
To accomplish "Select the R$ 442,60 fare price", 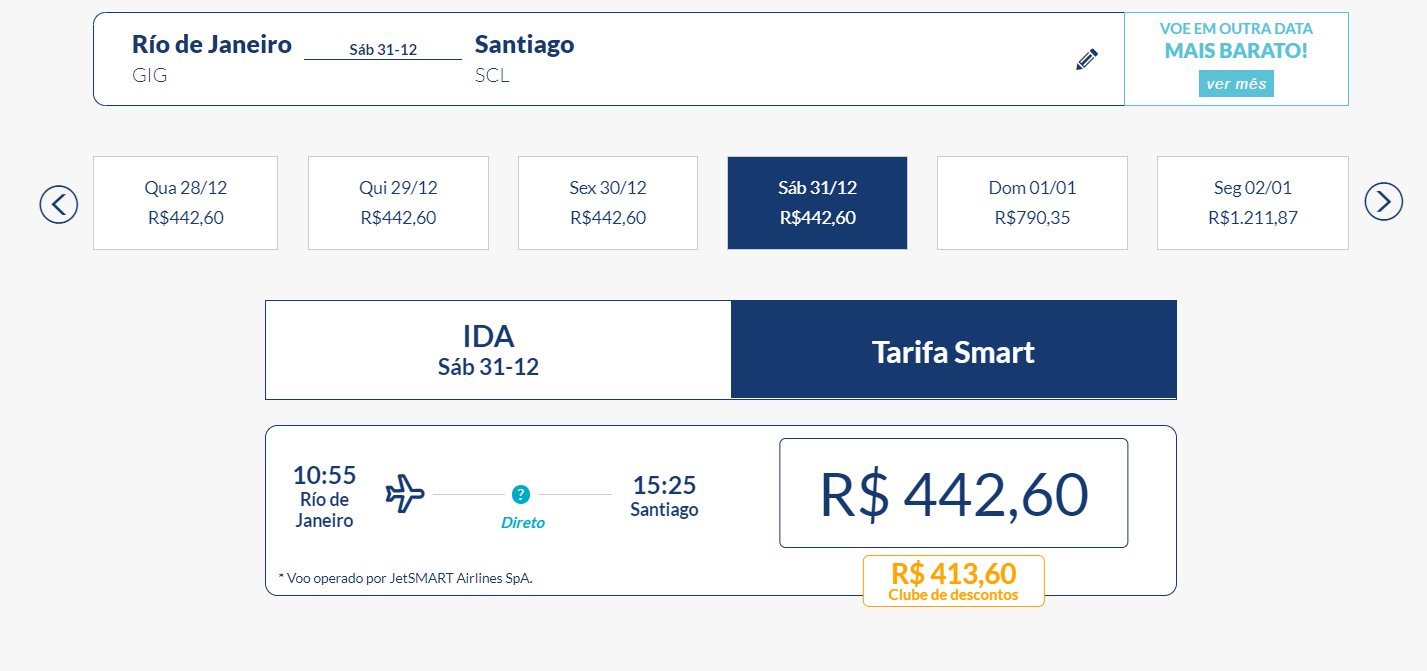I will pos(954,493).
